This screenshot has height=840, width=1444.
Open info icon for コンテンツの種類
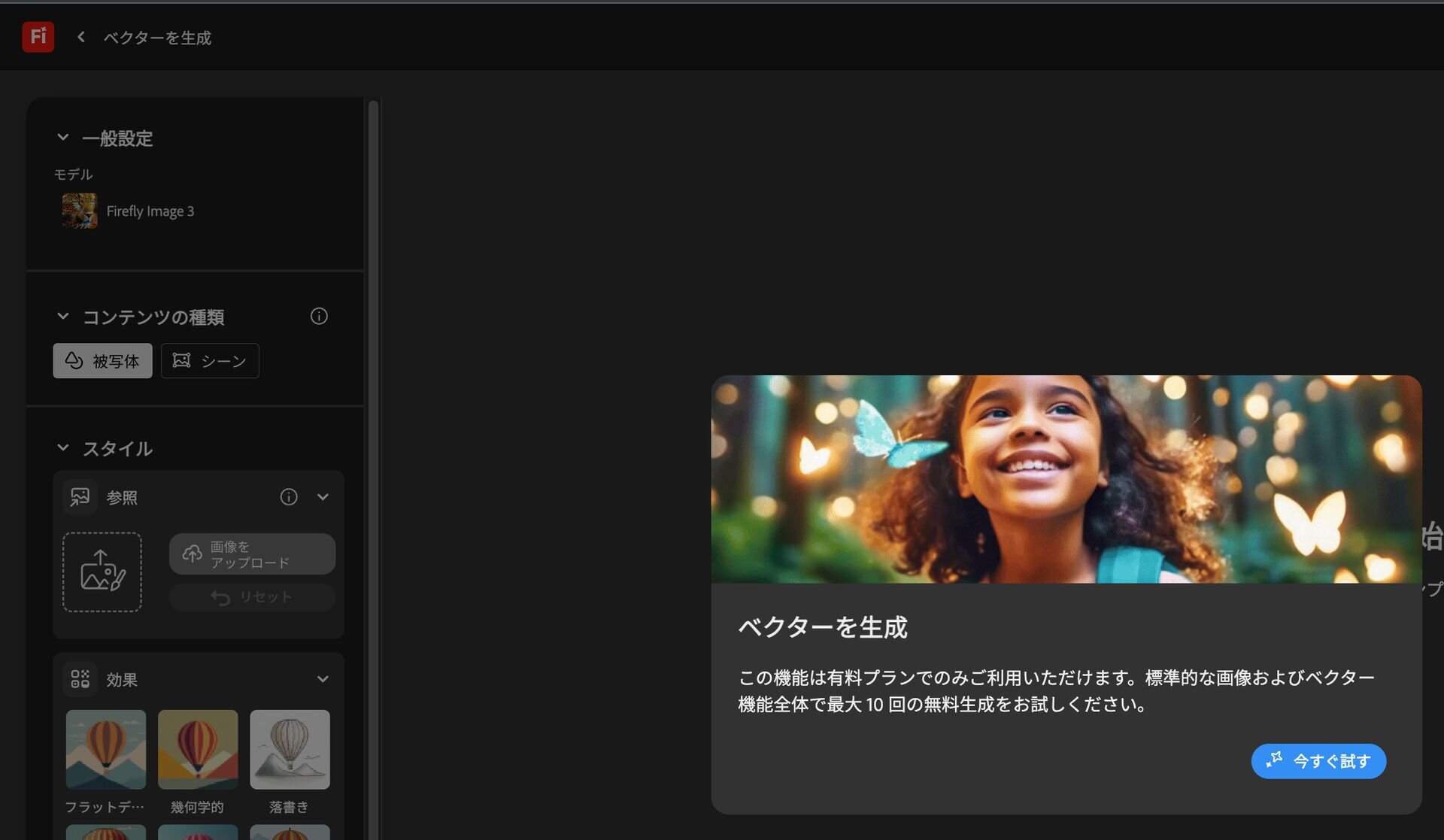tap(319, 317)
